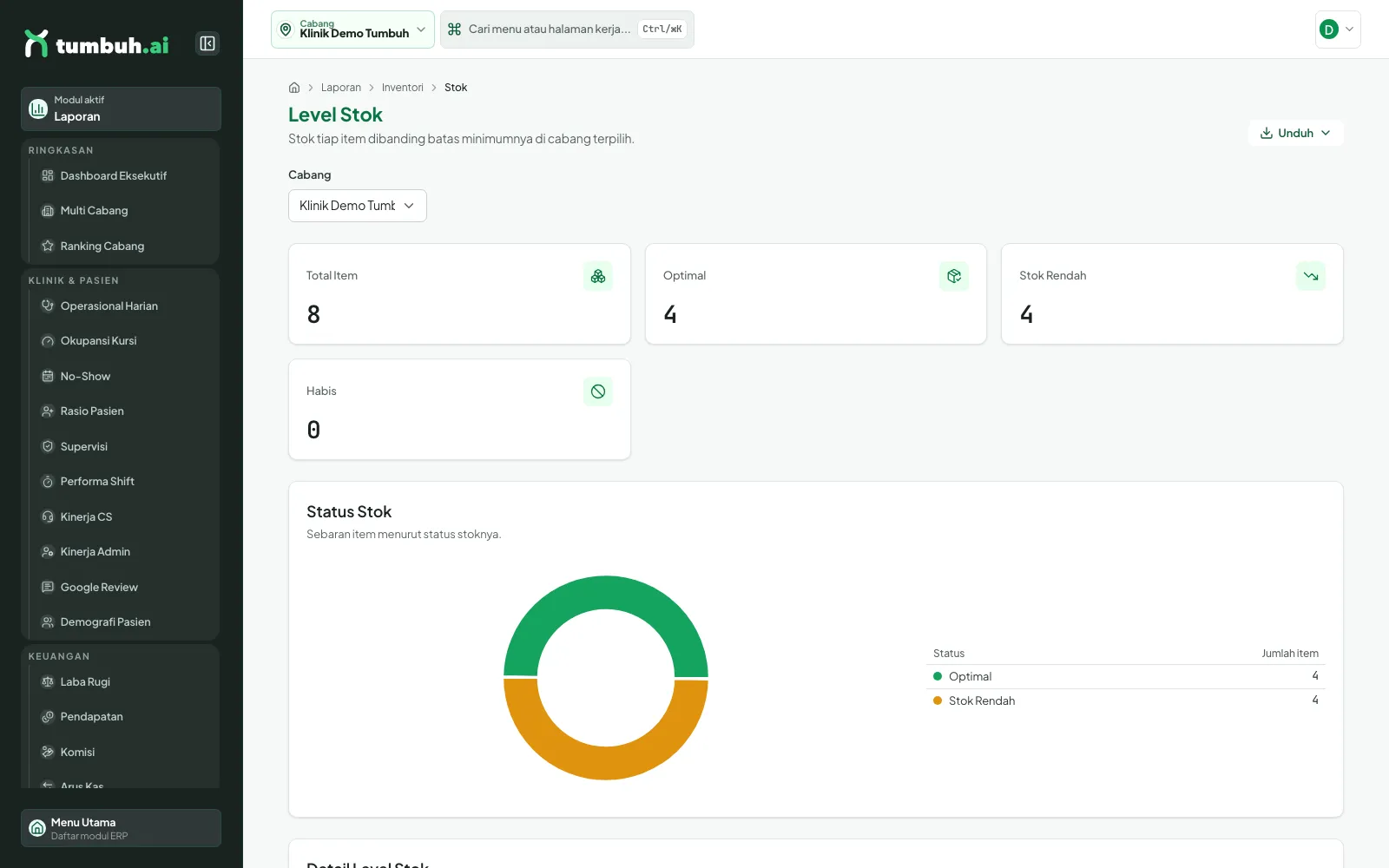Click the green Optimal donut segment
This screenshot has height=868, width=1389.
click(606, 592)
